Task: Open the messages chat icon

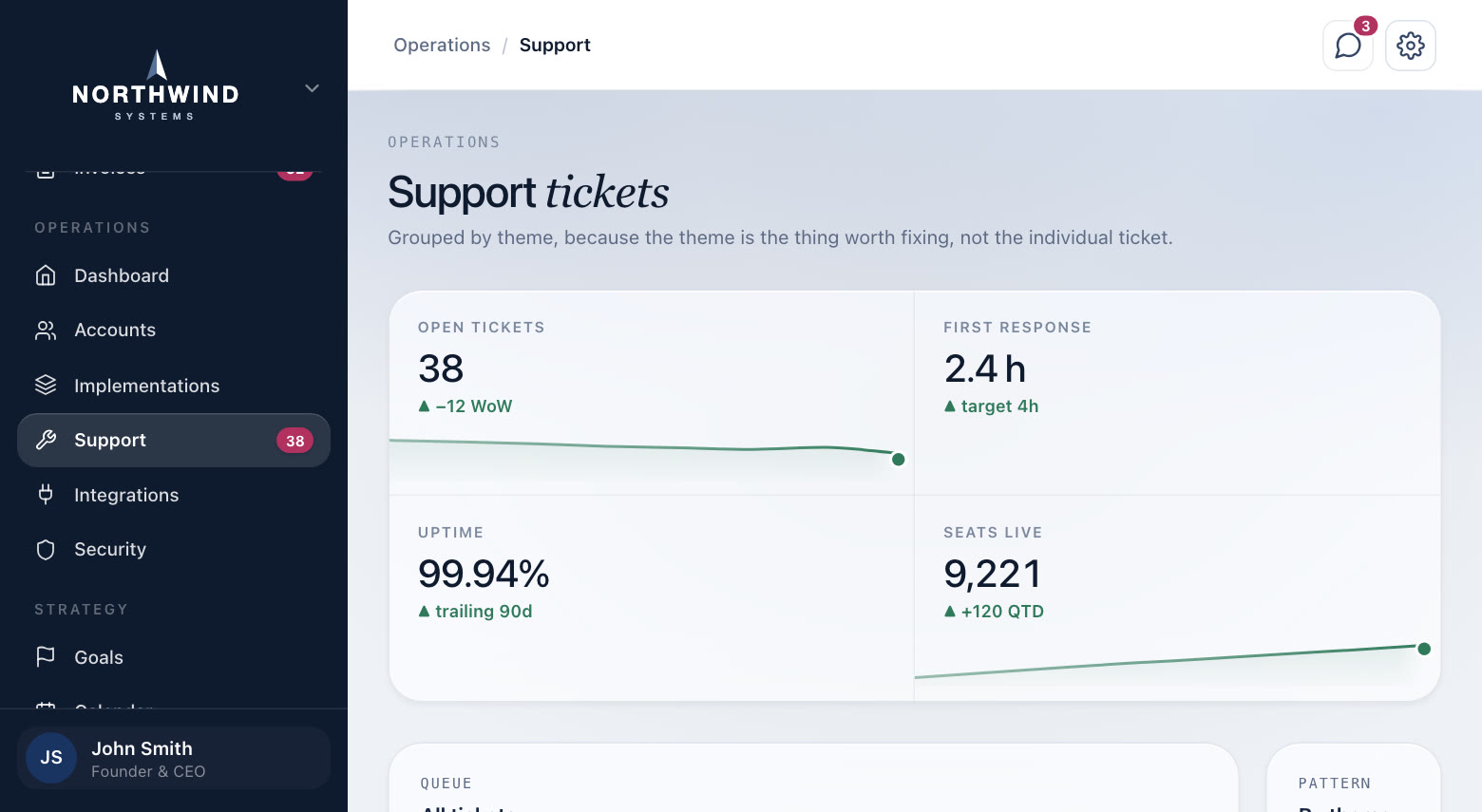Action: click(1347, 46)
